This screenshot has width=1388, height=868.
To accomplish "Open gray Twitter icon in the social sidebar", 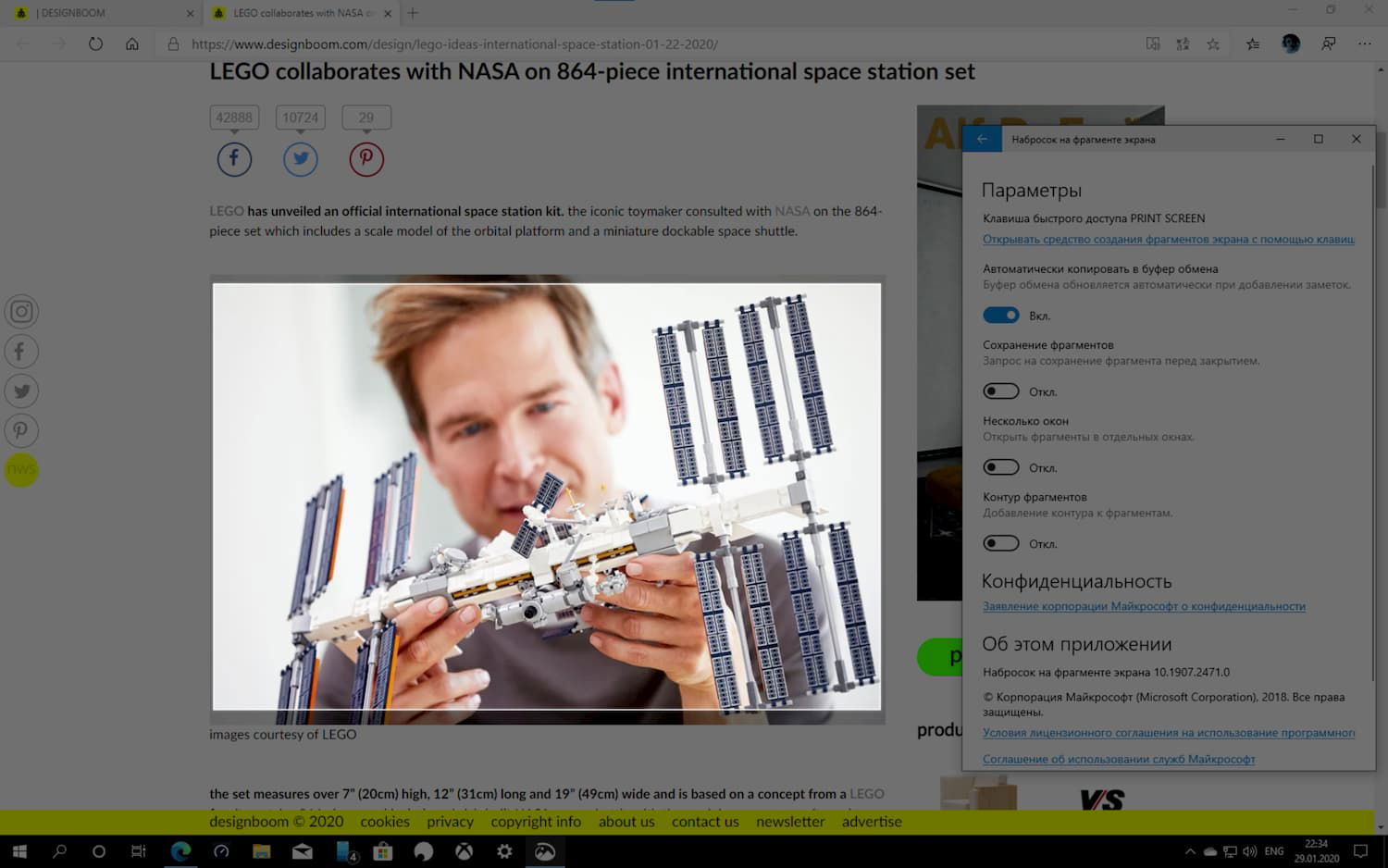I will pos(21,391).
